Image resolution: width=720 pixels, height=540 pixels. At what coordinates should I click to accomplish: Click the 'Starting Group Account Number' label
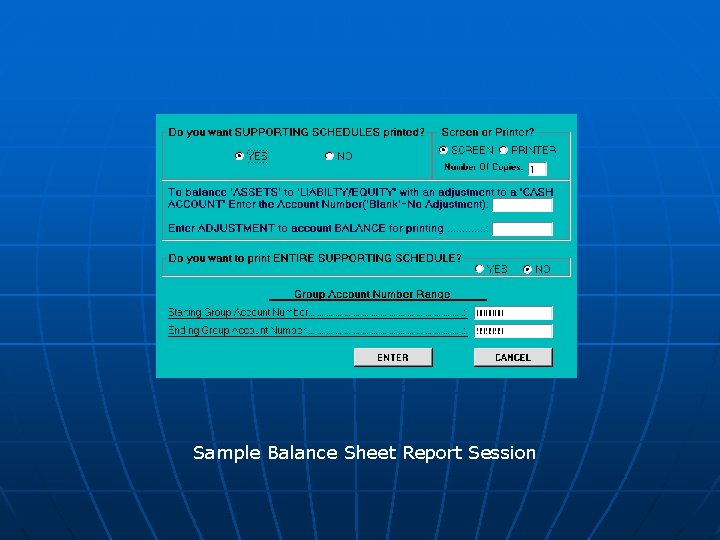coord(238,312)
